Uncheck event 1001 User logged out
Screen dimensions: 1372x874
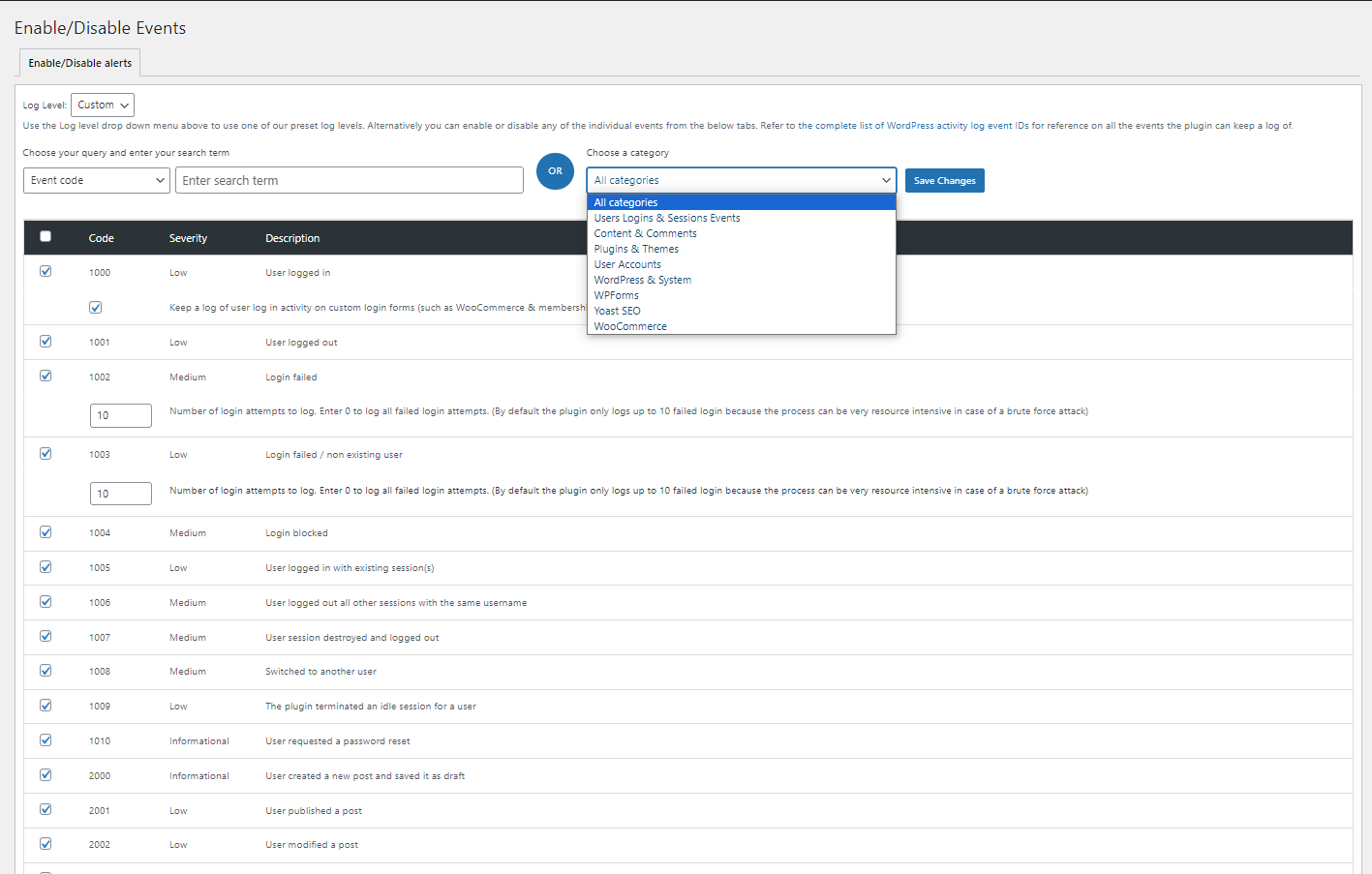pos(46,341)
